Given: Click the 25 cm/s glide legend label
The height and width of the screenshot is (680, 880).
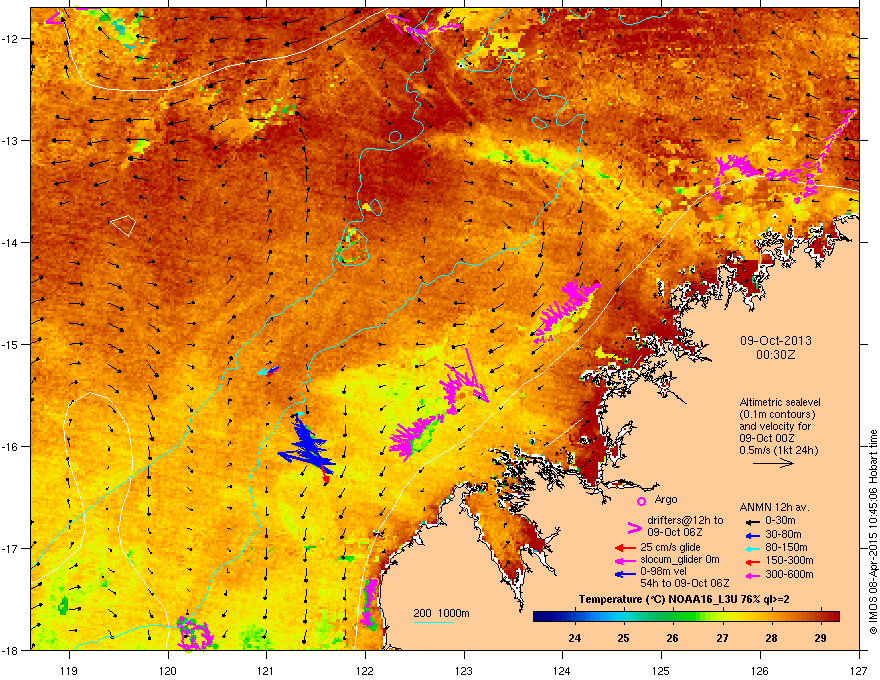Looking at the screenshot, I should click(x=670, y=547).
